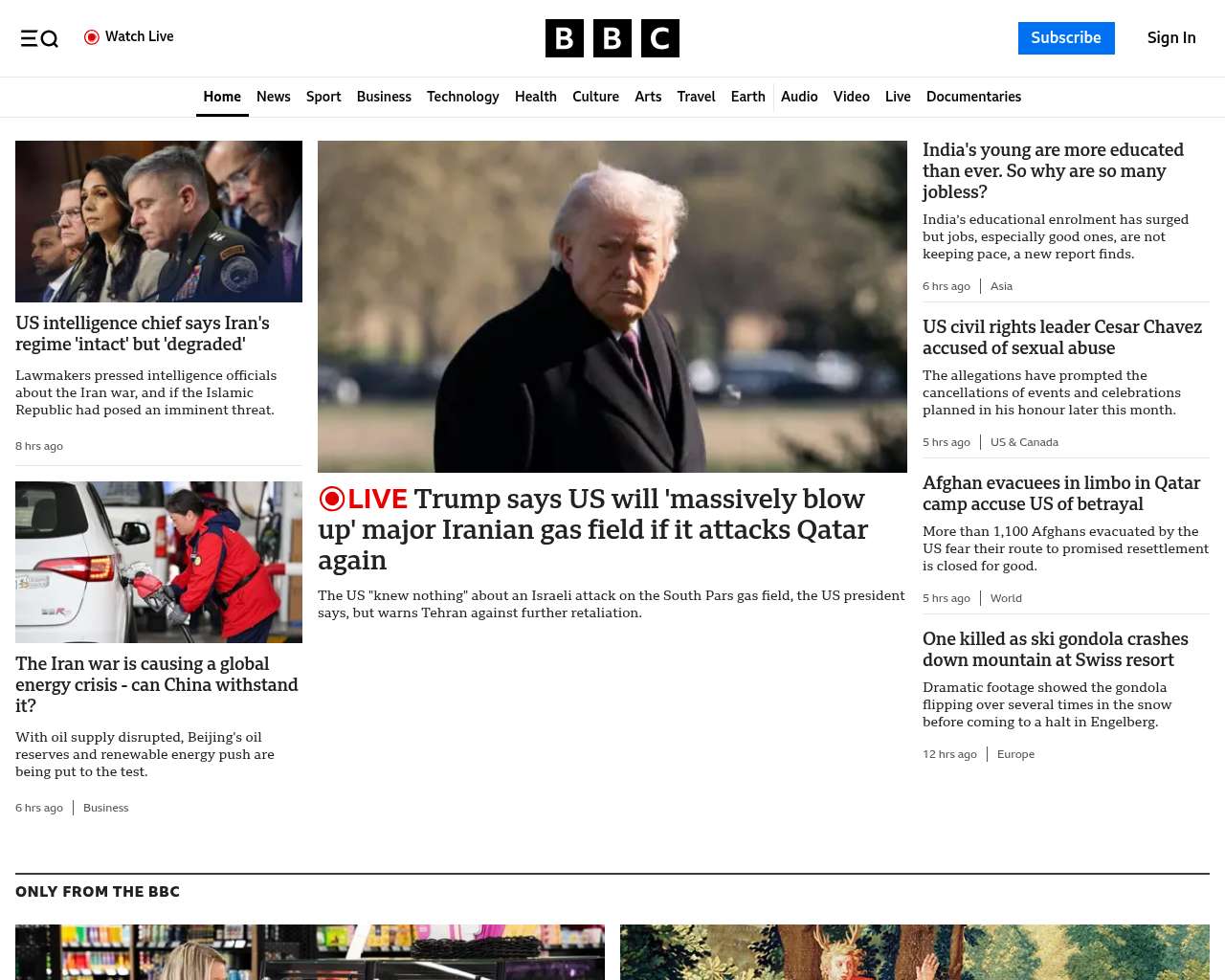The height and width of the screenshot is (980, 1225).
Task: Read the Swiss ski gondola crash story
Action: [1056, 649]
